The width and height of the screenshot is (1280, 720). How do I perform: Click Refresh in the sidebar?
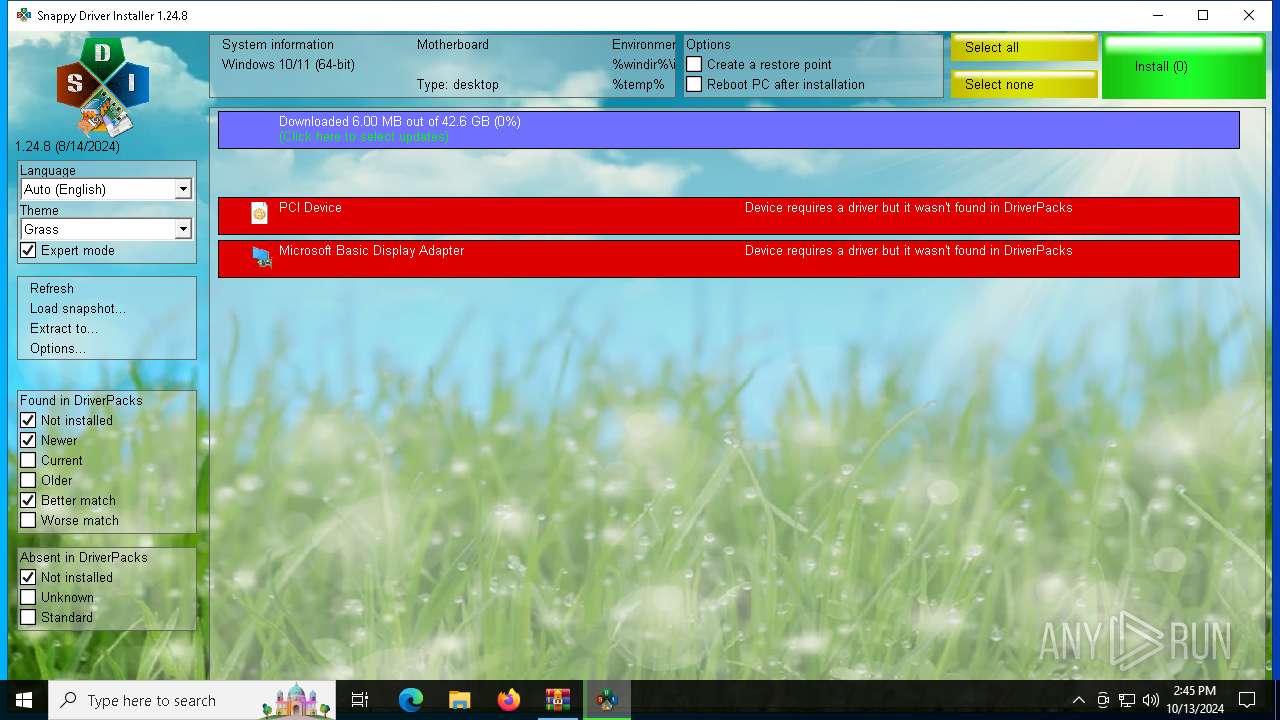point(52,288)
